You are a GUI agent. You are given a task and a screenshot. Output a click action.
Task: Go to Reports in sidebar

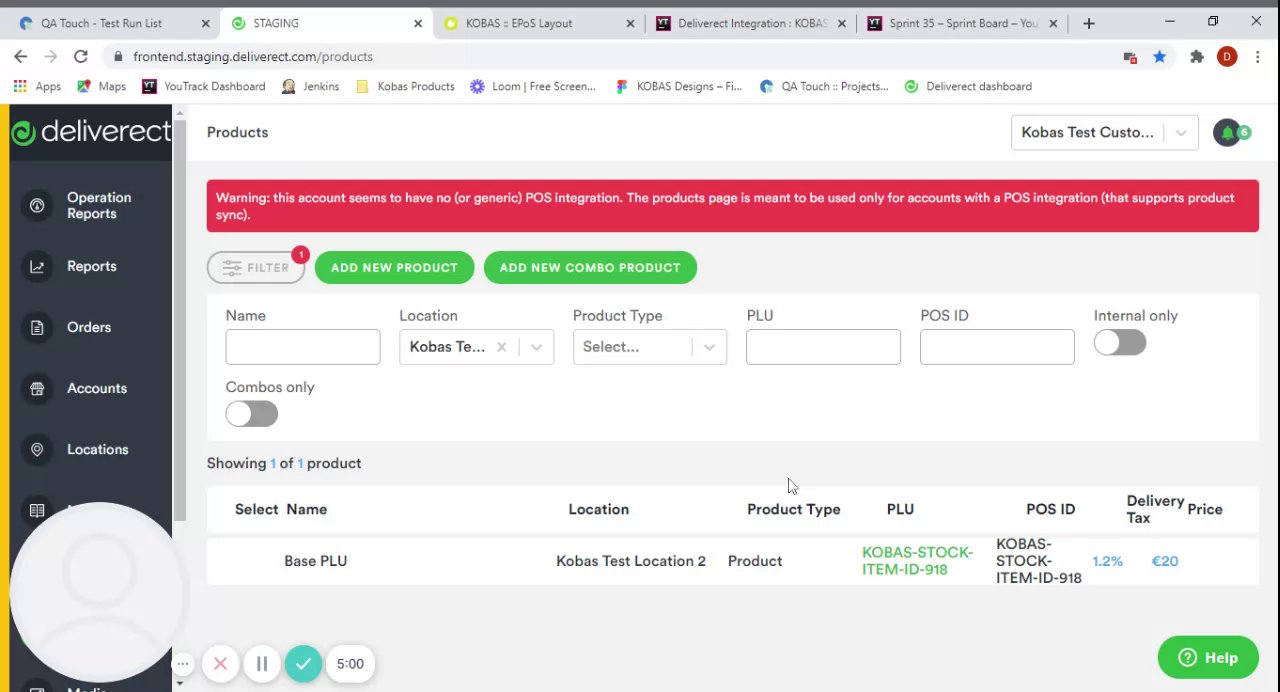(x=91, y=266)
